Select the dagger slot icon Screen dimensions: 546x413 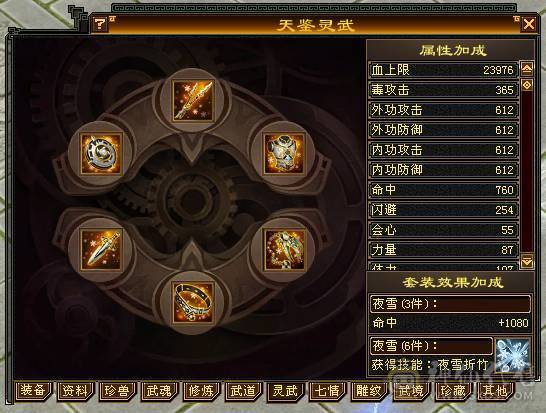pyautogui.click(x=101, y=249)
